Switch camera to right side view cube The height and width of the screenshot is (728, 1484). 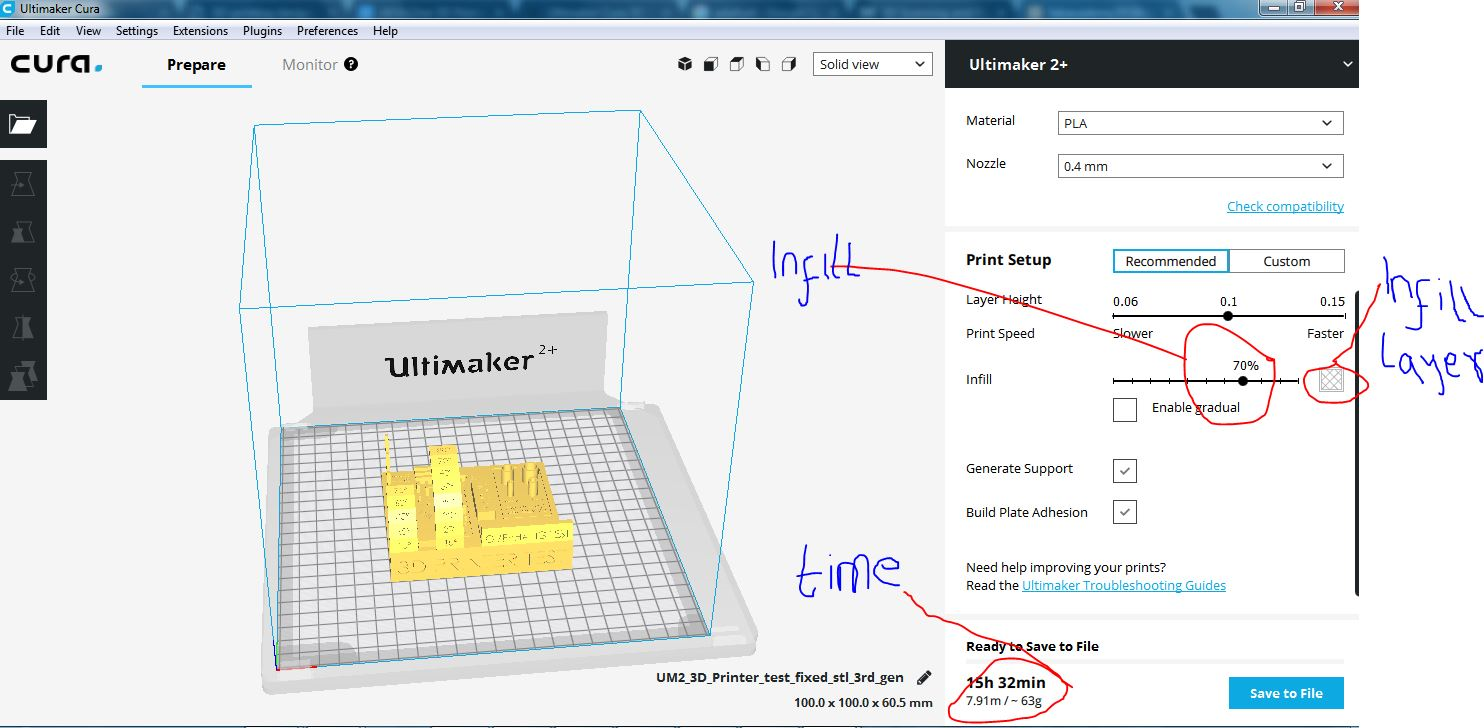tap(789, 64)
